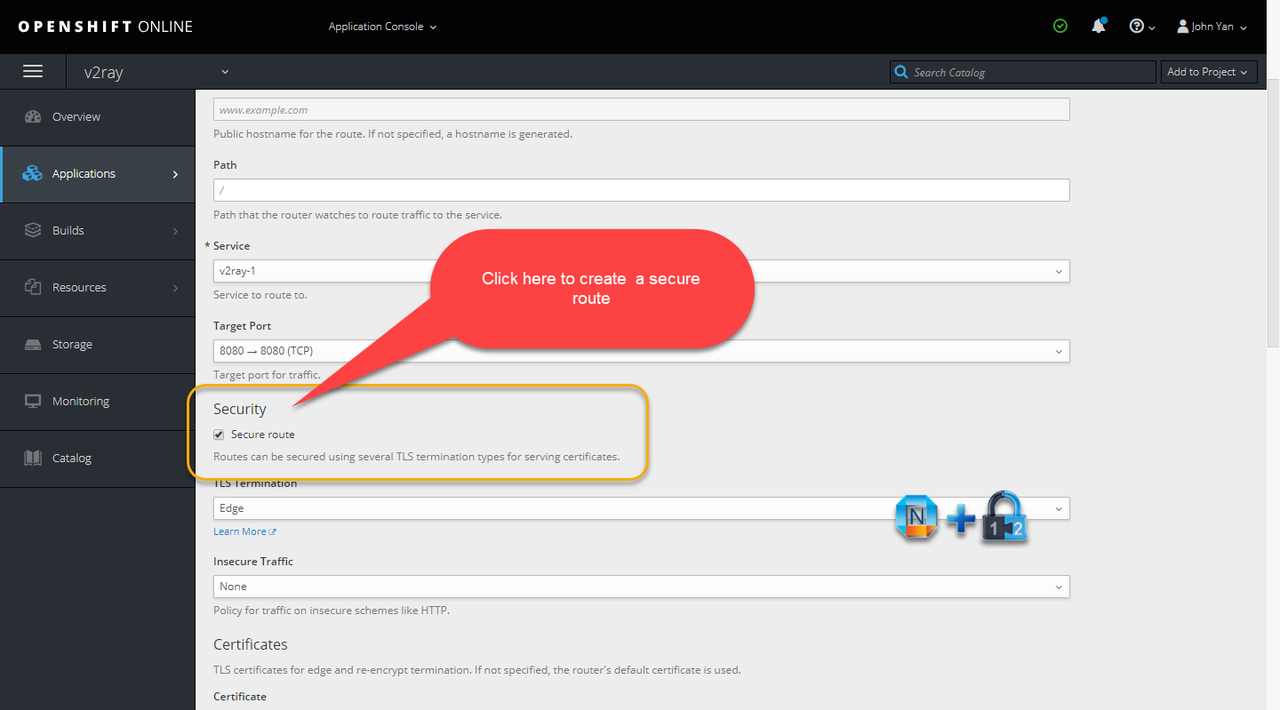Click the Storage drive icon
The height and width of the screenshot is (710, 1280).
tap(32, 345)
